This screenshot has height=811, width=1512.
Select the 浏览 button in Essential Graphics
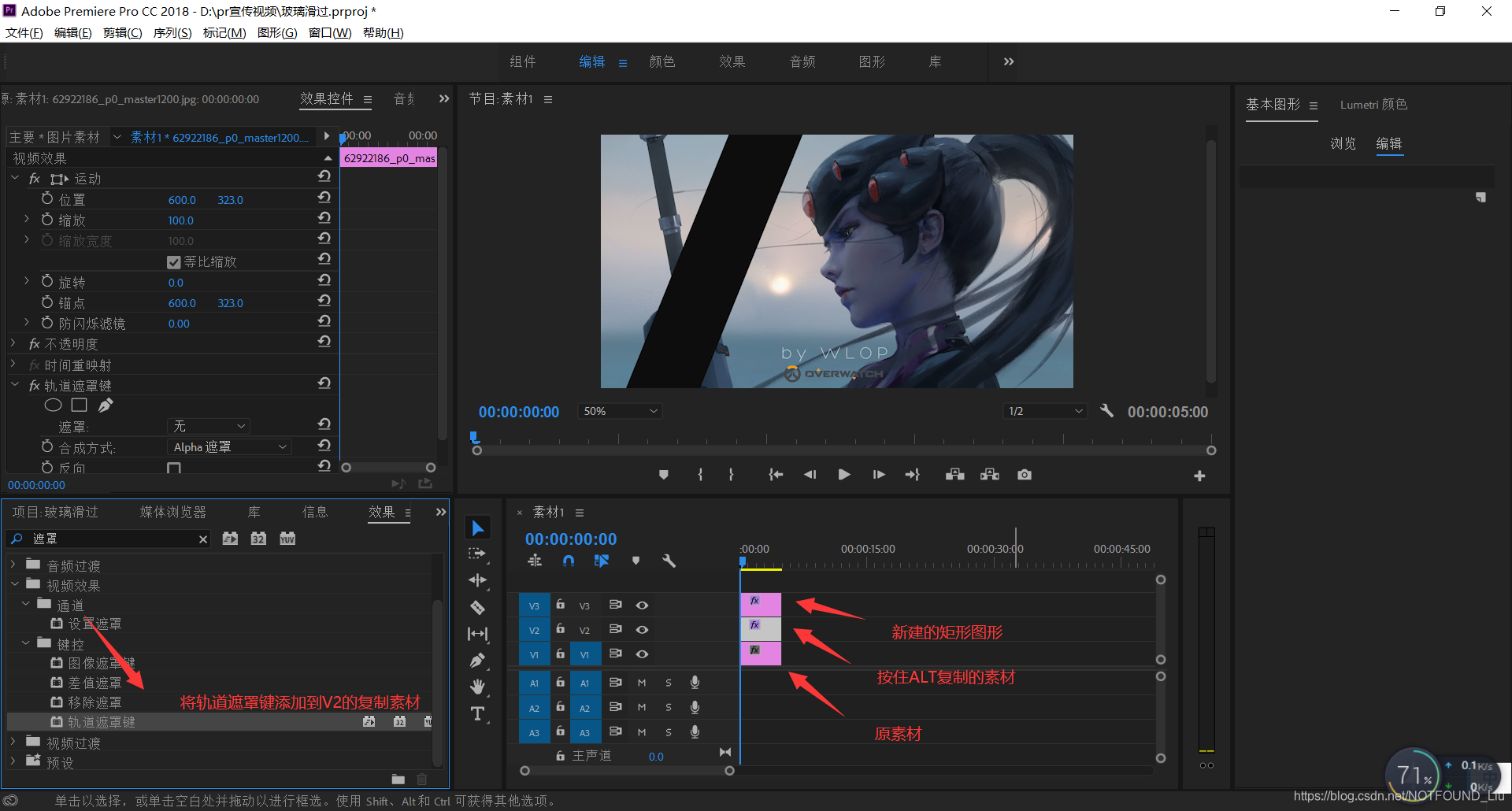[1343, 143]
